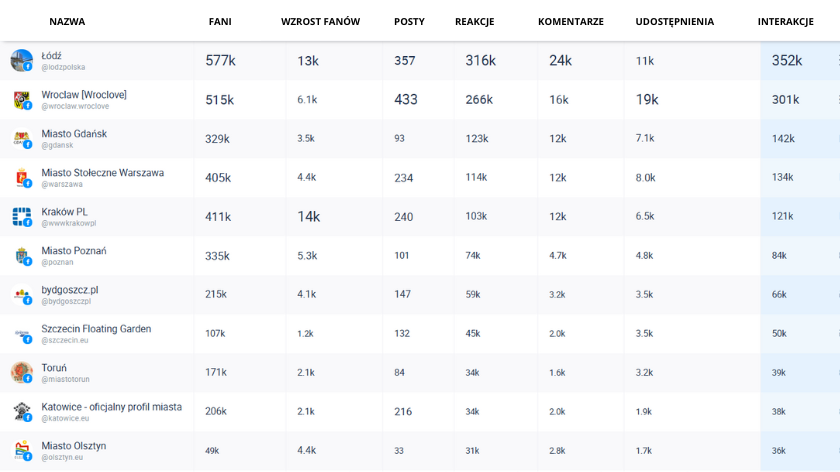The height and width of the screenshot is (472, 840).
Task: Open the Wrocław [Wroclove] crest icon
Action: (21, 99)
